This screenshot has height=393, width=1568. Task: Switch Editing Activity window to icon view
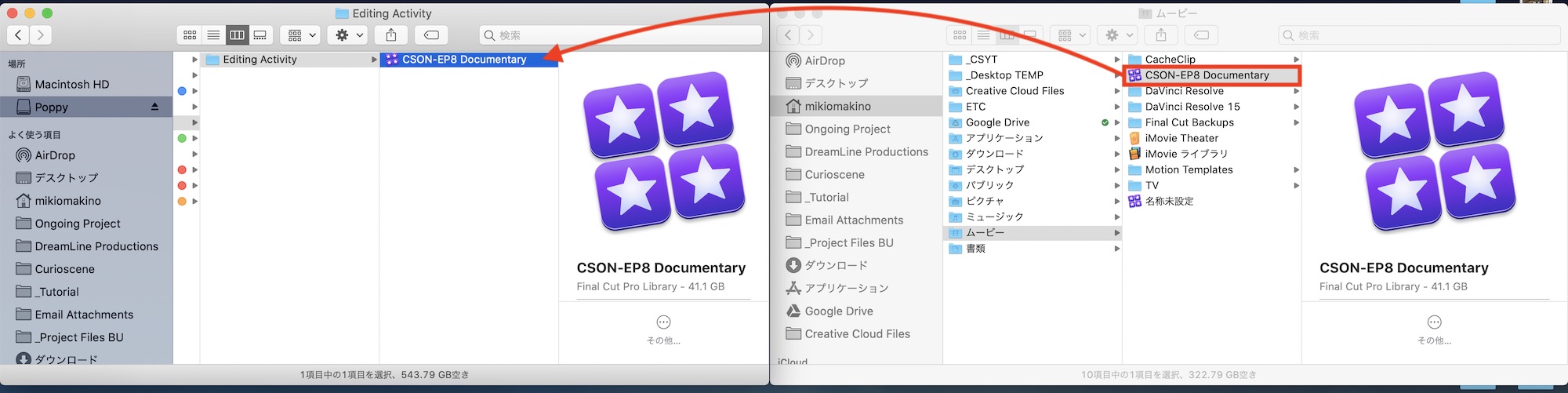tap(190, 35)
